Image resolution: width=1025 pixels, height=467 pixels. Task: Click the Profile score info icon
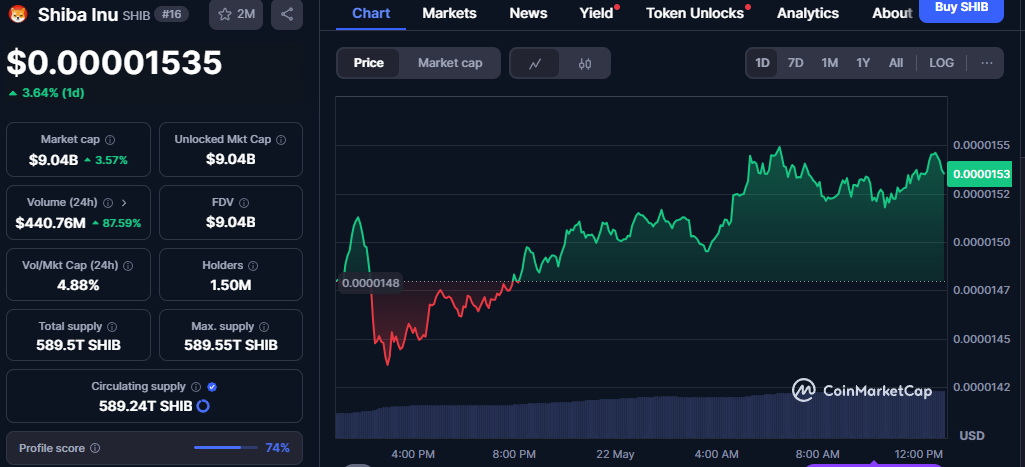pos(95,448)
